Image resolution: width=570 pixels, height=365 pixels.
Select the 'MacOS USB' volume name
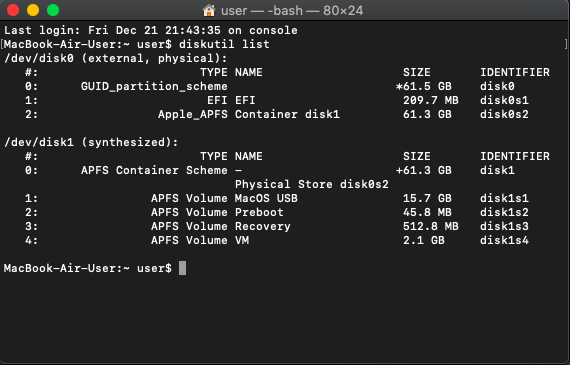point(266,198)
